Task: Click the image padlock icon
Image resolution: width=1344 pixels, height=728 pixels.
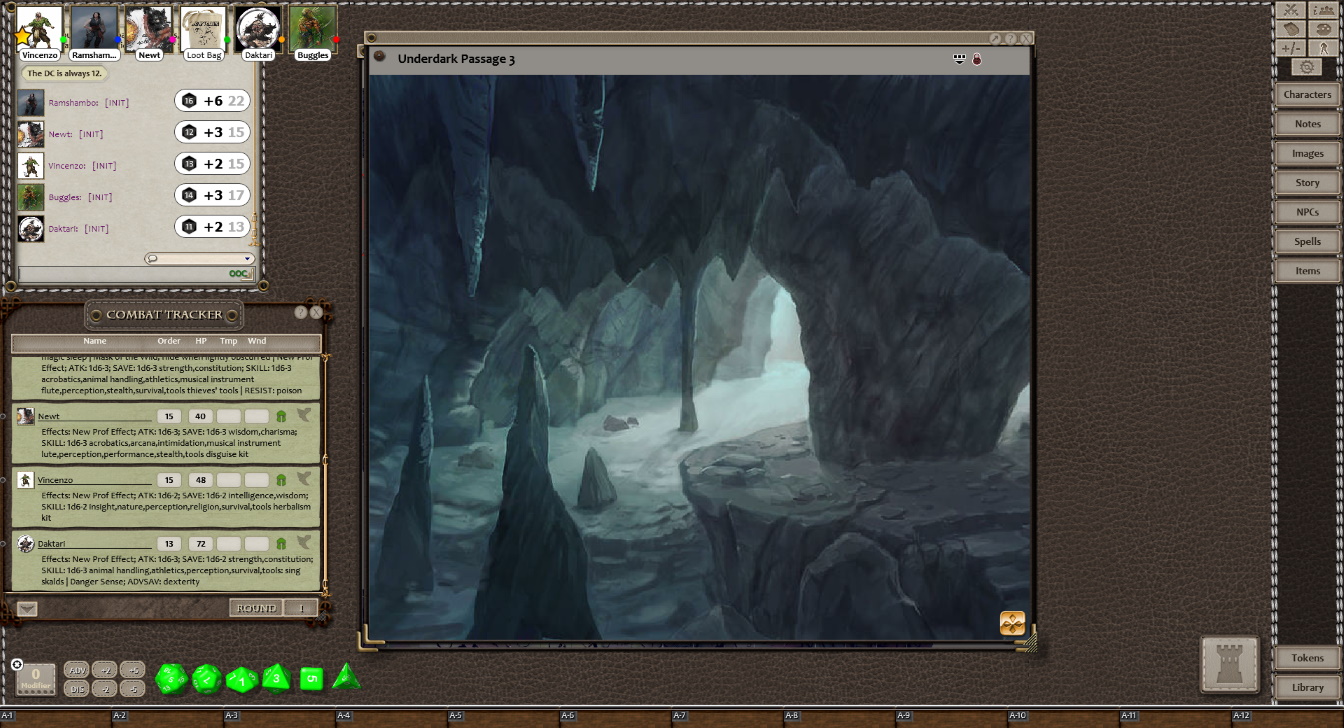Action: pyautogui.click(x=977, y=59)
